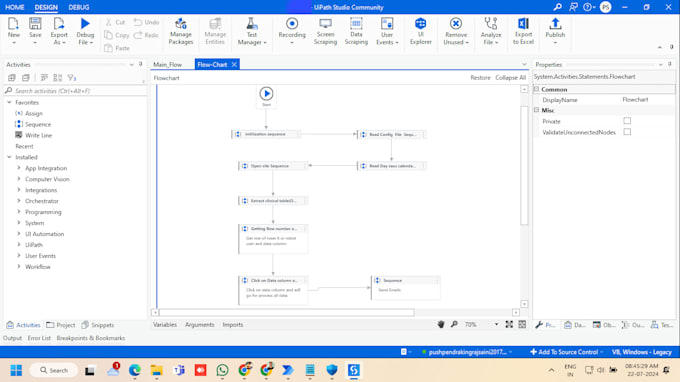Click the designer vertical scrollbar
The width and height of the screenshot is (680, 382).
[x=524, y=165]
